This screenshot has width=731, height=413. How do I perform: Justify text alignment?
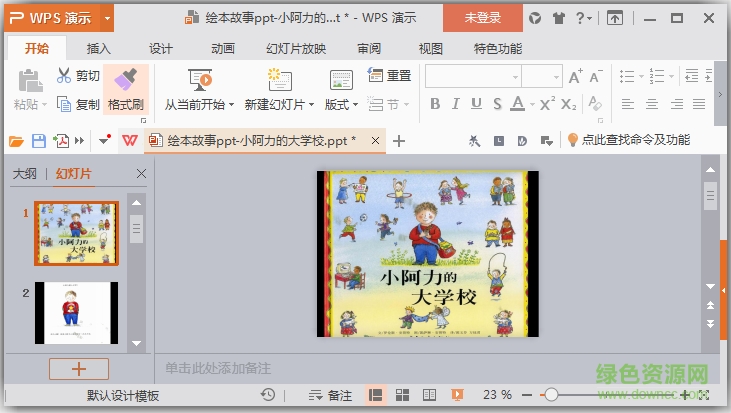[x=699, y=103]
